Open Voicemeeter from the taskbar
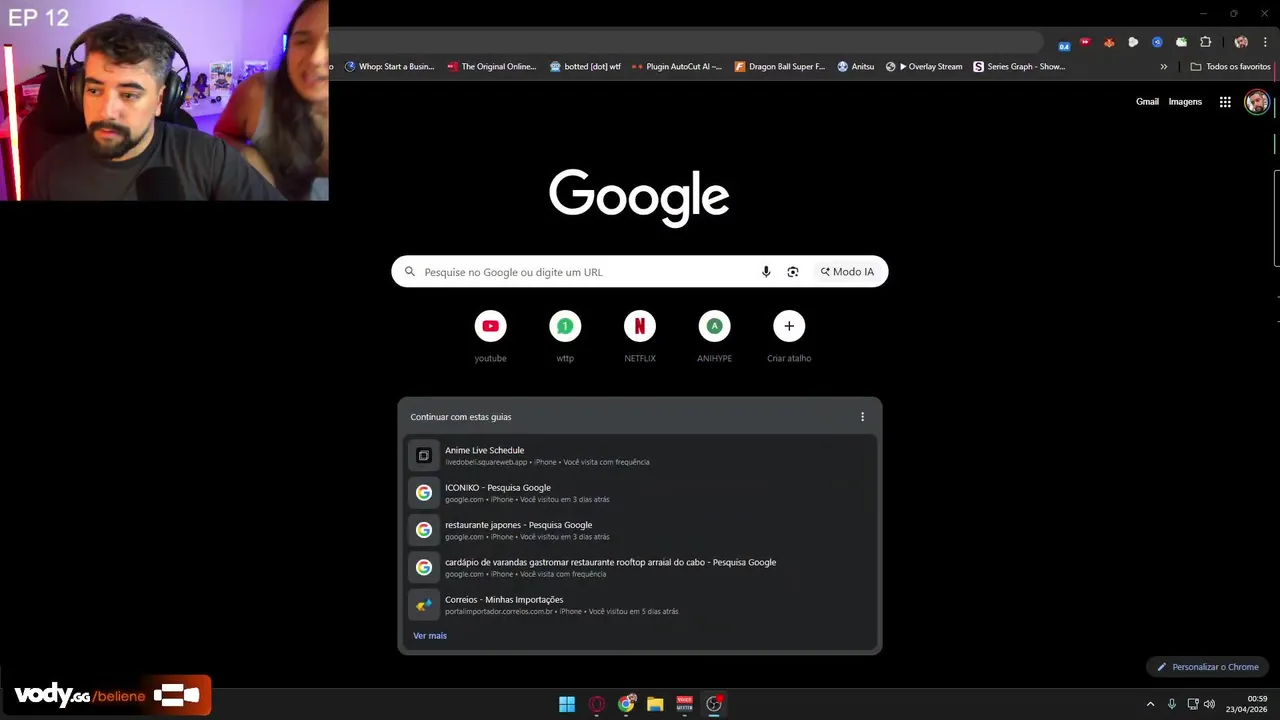 pos(685,704)
